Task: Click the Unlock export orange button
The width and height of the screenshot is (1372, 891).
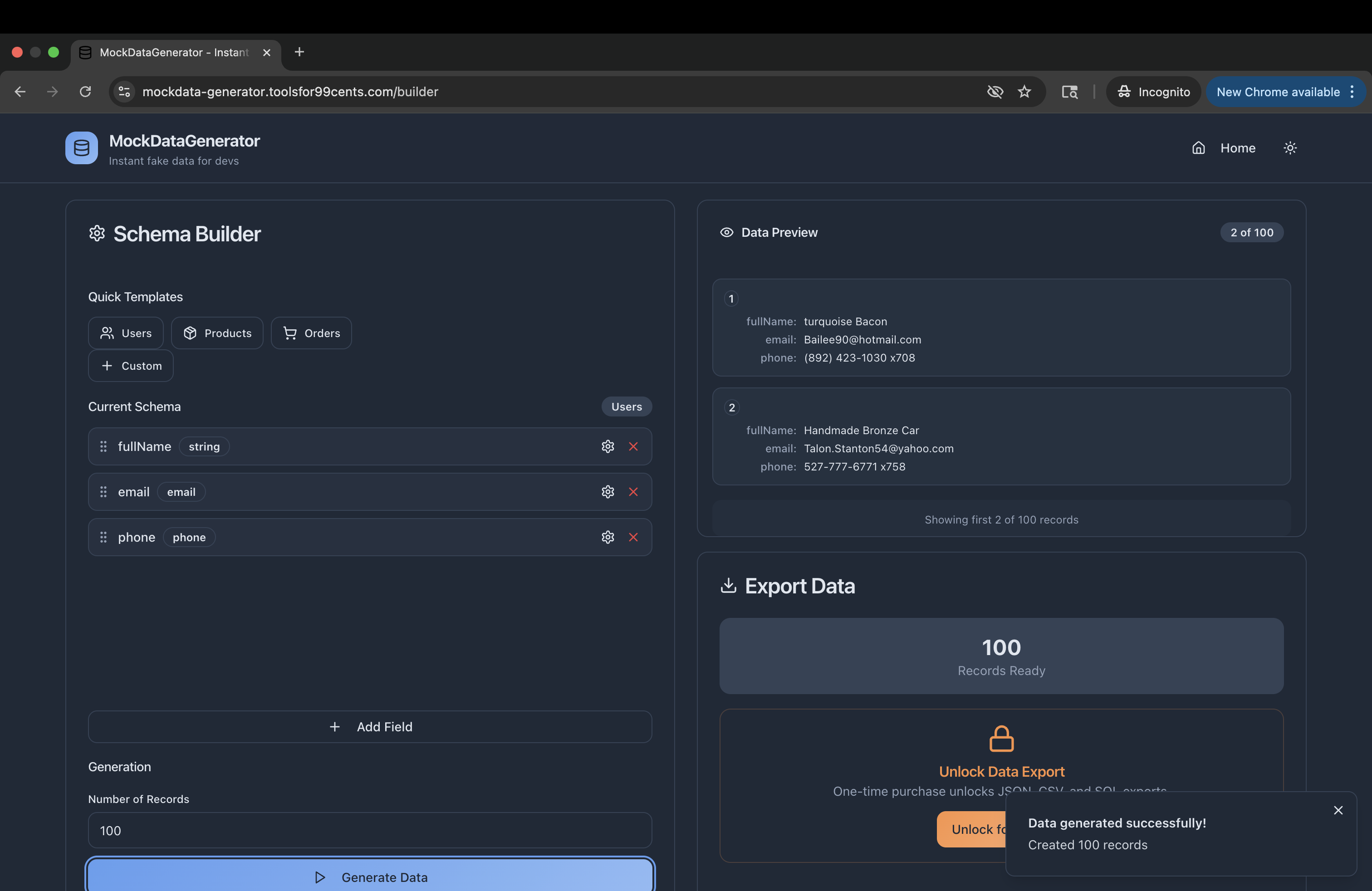Action: pos(972,829)
